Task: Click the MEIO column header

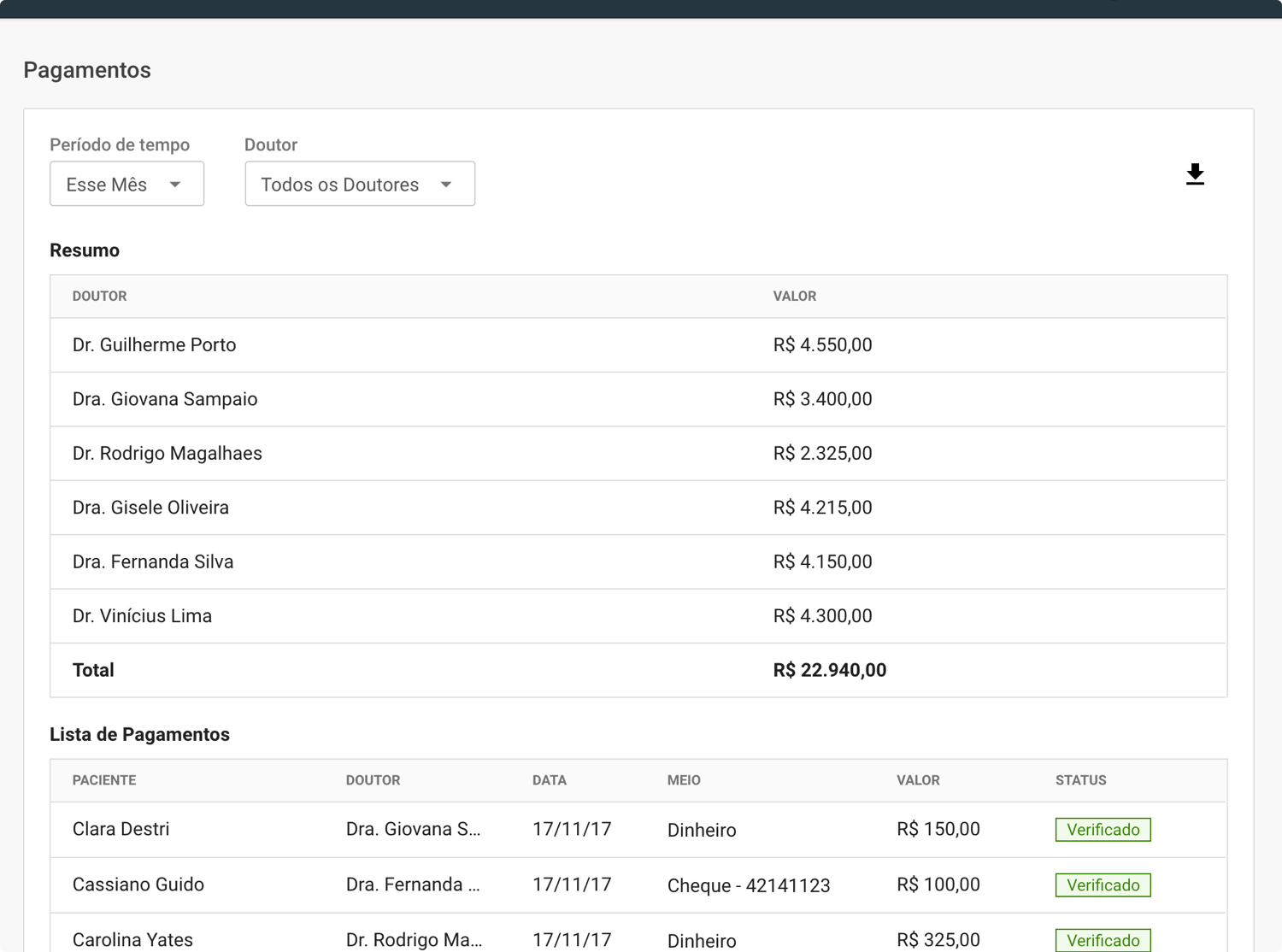Action: 684,780
